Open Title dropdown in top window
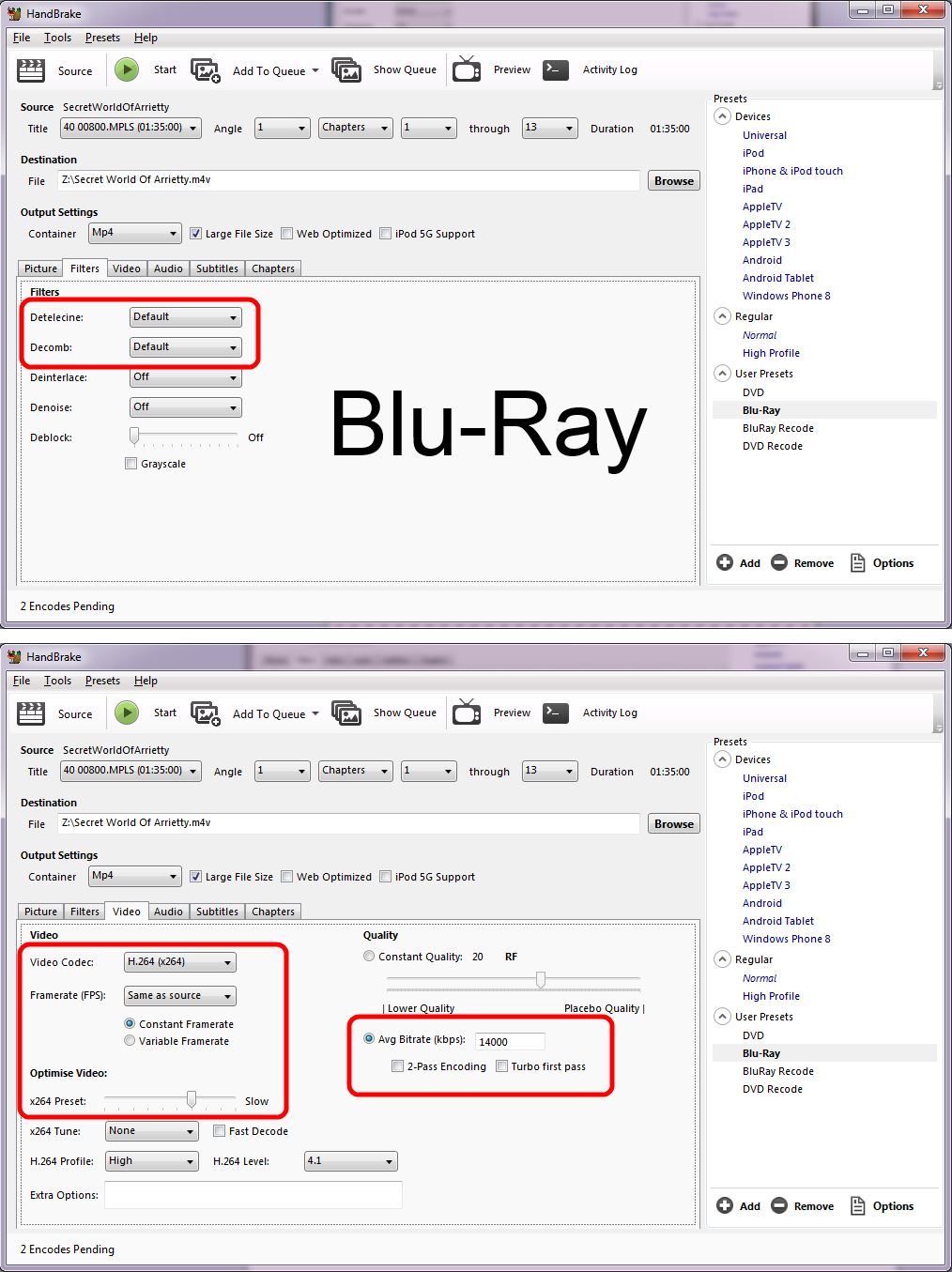 point(131,128)
